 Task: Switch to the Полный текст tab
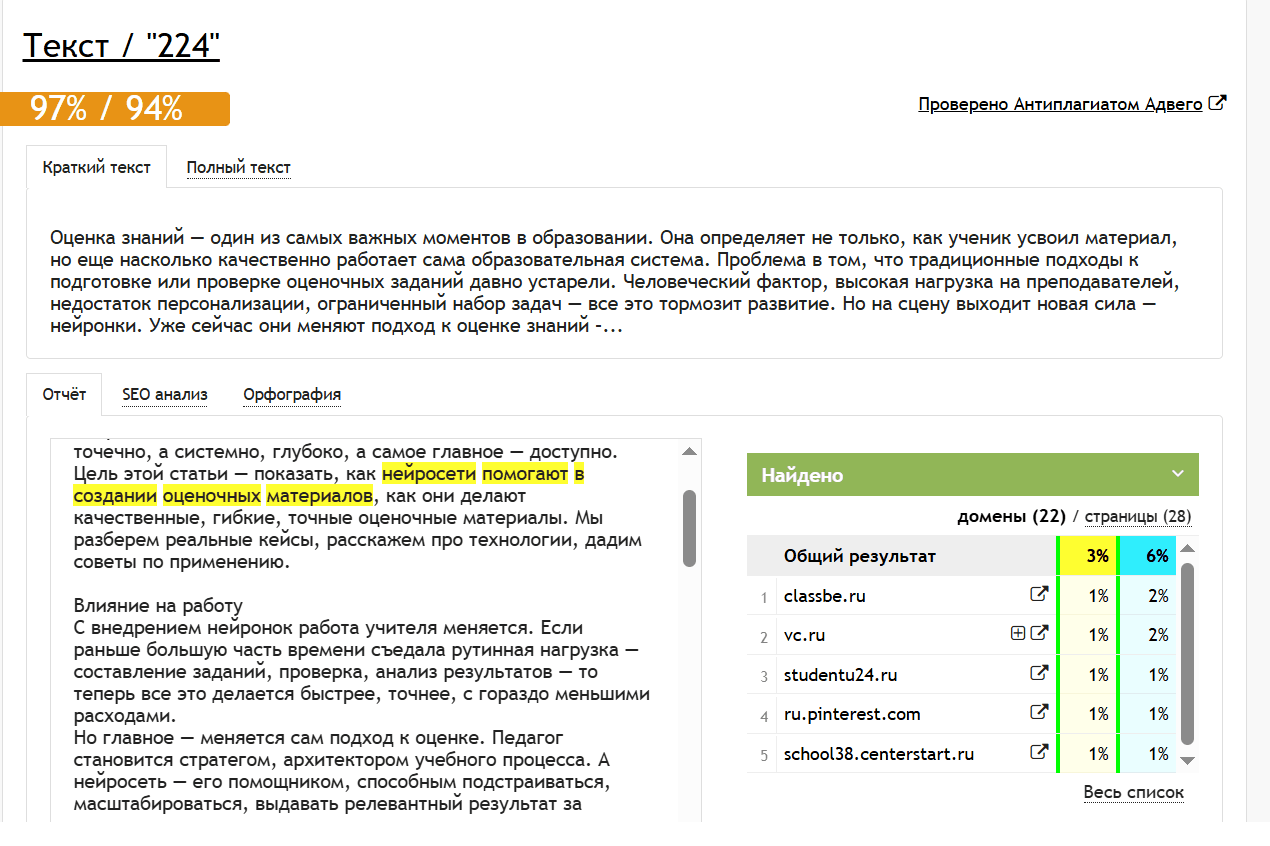pos(238,167)
